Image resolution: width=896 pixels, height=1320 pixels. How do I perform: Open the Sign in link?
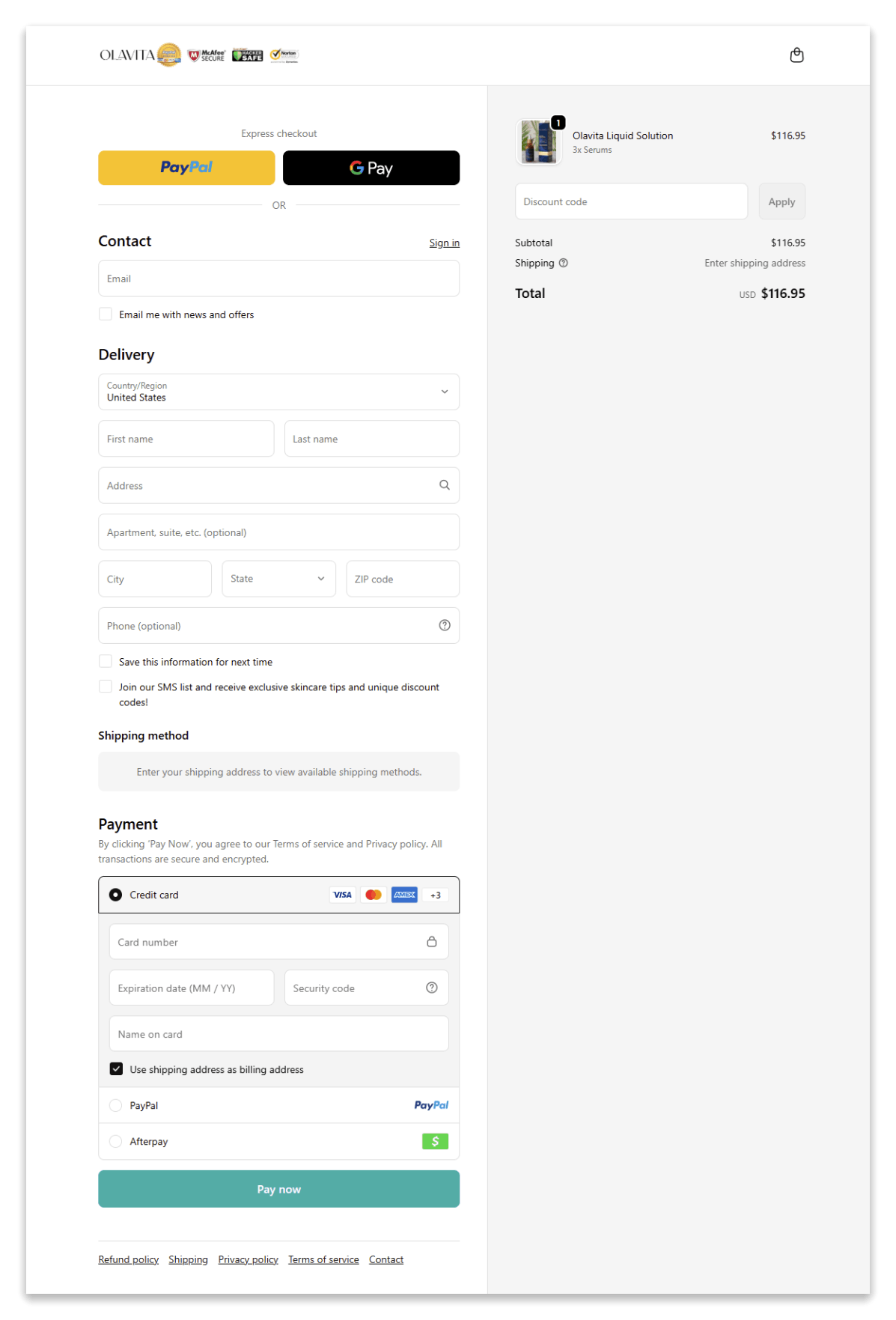pos(444,243)
